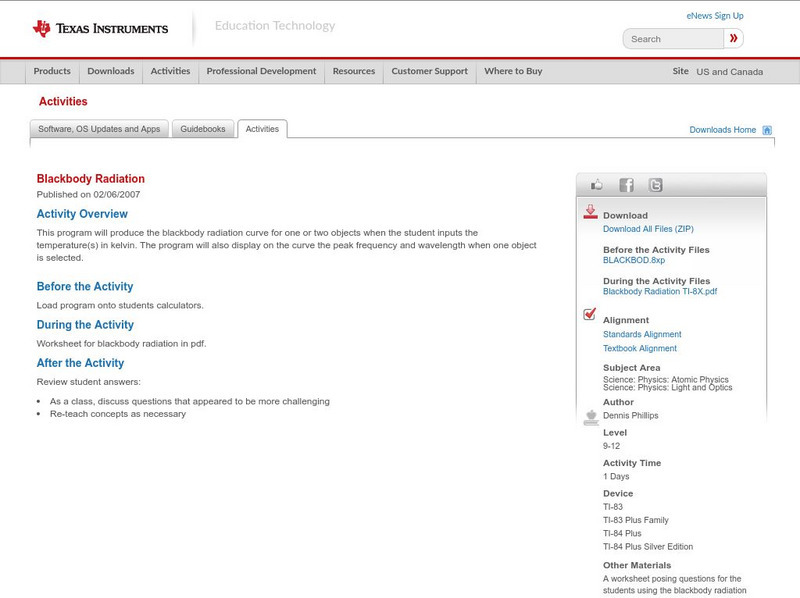Image resolution: width=800 pixels, height=598 pixels.
Task: Click the red Alignment checkmark icon
Action: pyautogui.click(x=590, y=314)
